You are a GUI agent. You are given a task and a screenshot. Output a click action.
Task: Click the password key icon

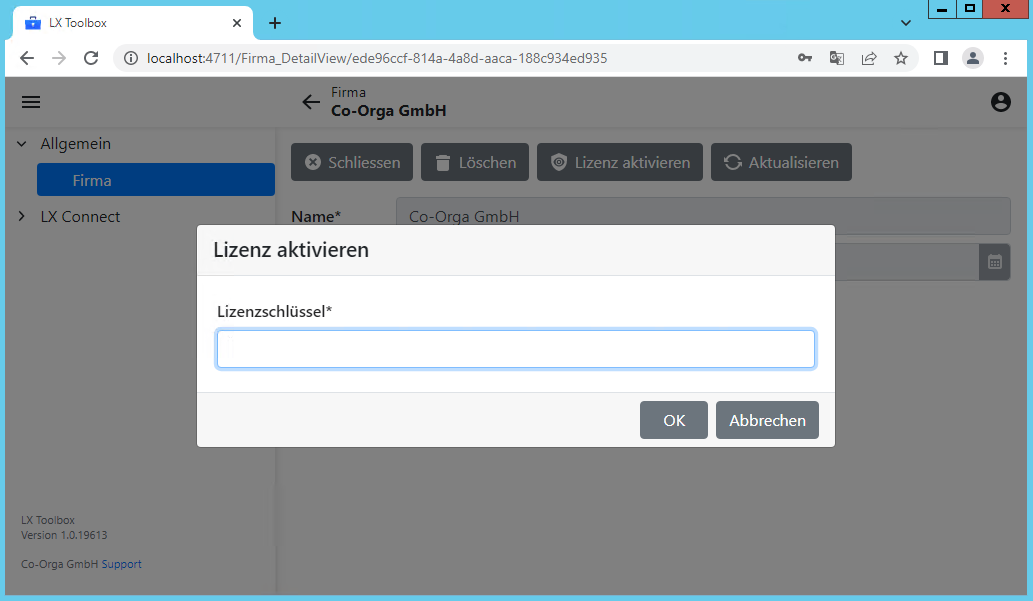pos(805,59)
